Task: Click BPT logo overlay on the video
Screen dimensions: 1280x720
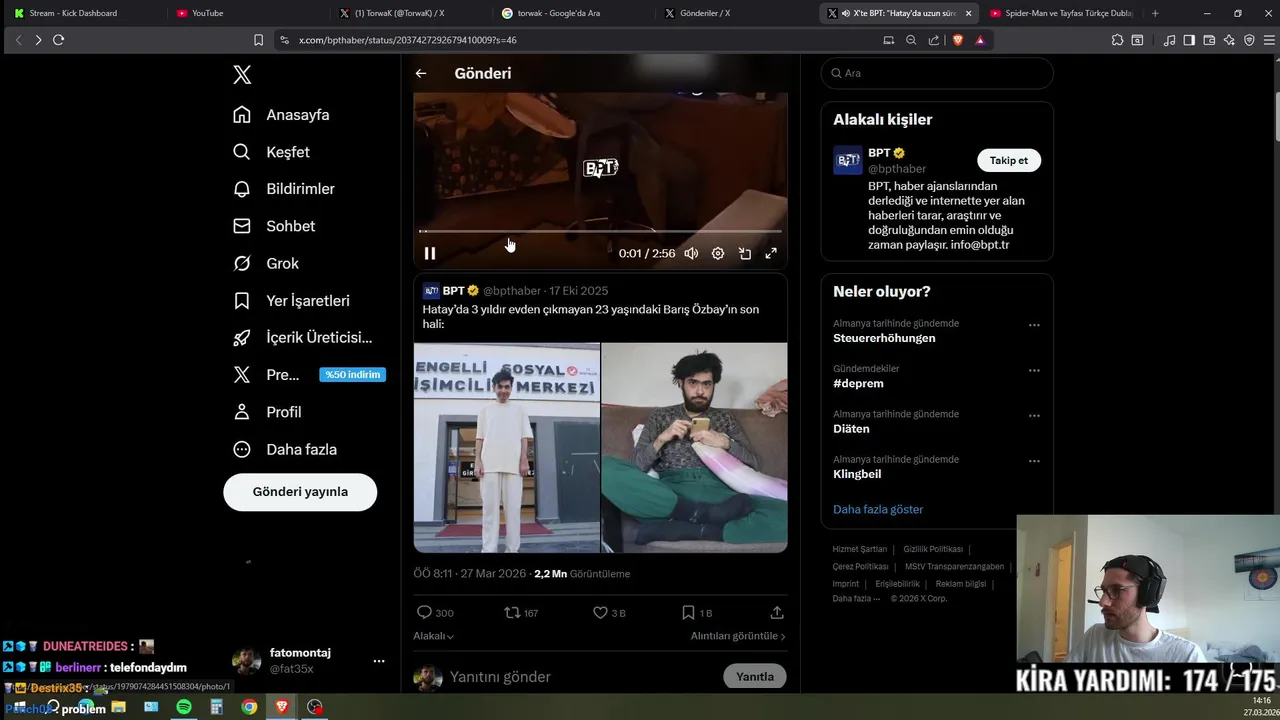Action: [x=601, y=168]
